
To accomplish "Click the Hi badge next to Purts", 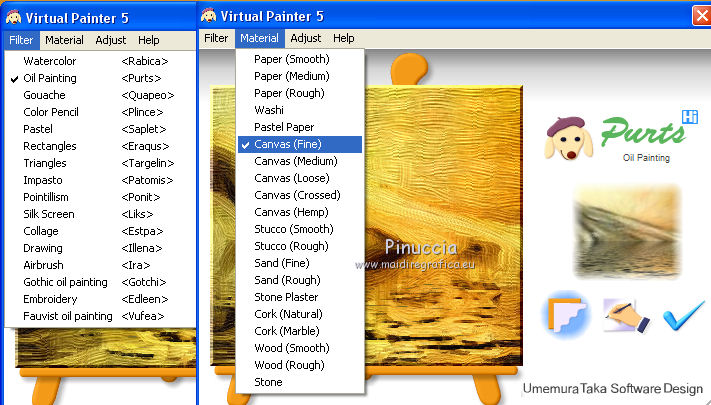I will [690, 117].
